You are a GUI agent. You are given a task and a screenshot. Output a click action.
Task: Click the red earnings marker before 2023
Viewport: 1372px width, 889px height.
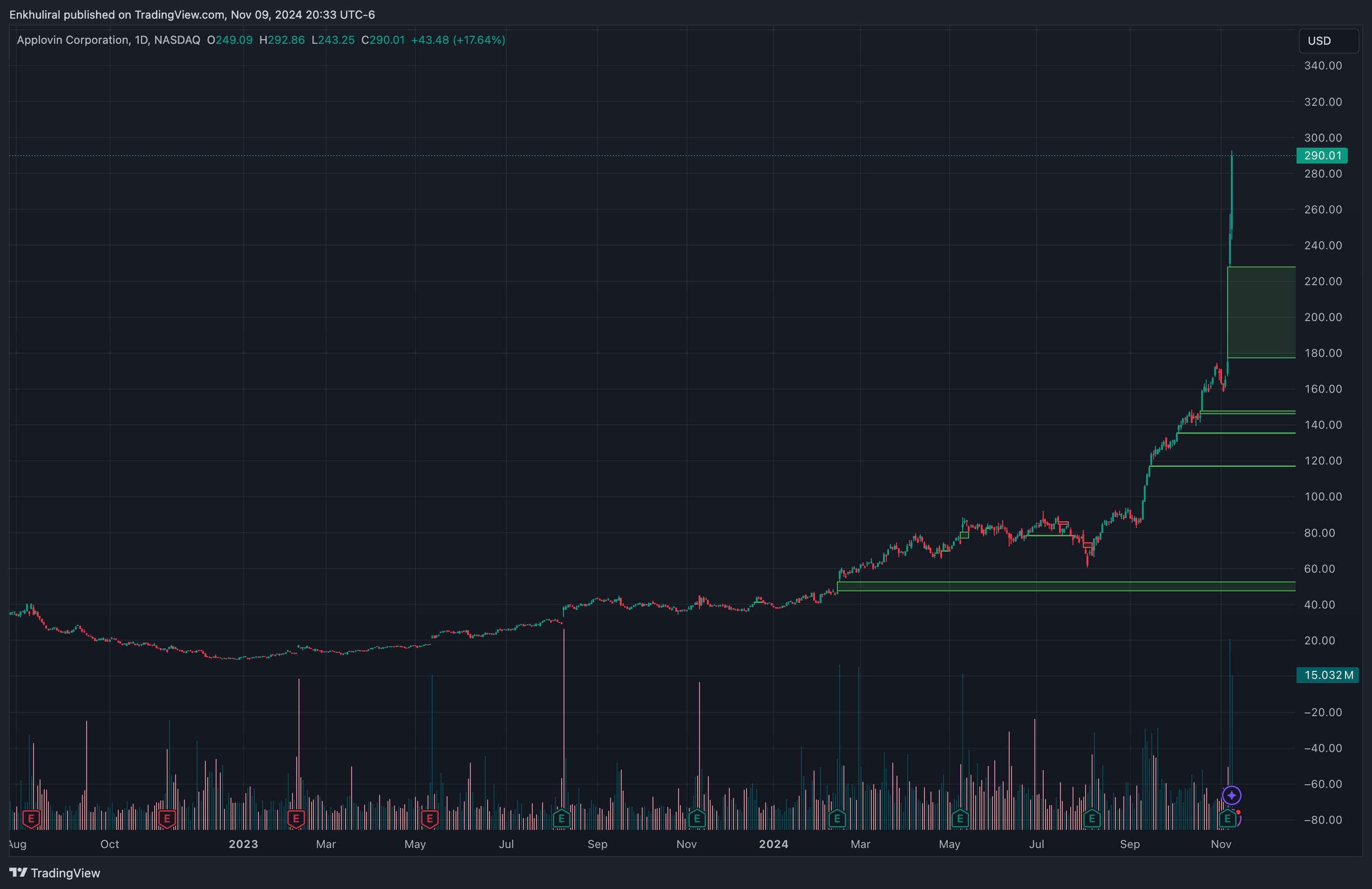point(167,818)
